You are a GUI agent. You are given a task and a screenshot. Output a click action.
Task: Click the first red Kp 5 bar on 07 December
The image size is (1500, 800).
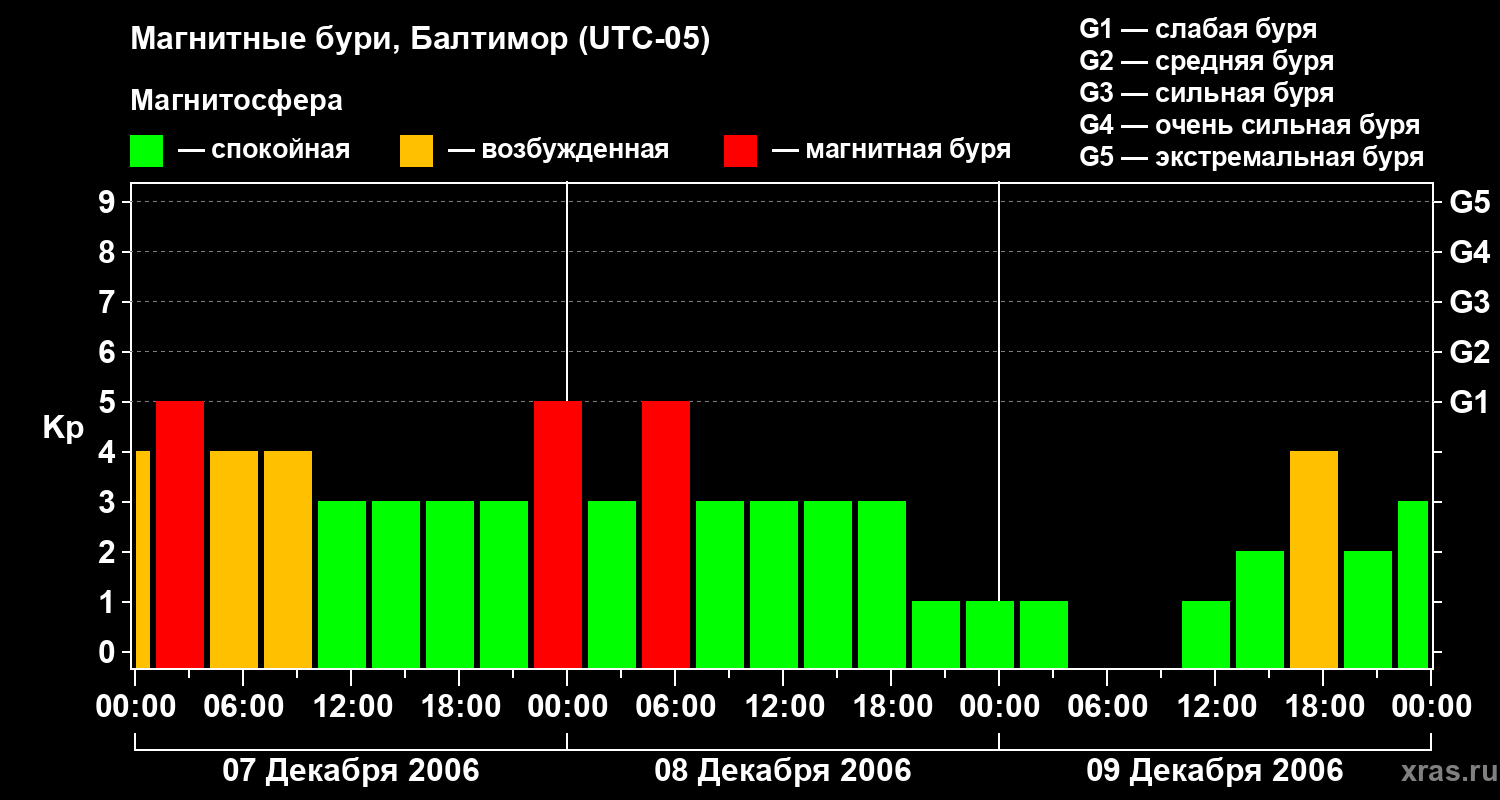pos(180,535)
